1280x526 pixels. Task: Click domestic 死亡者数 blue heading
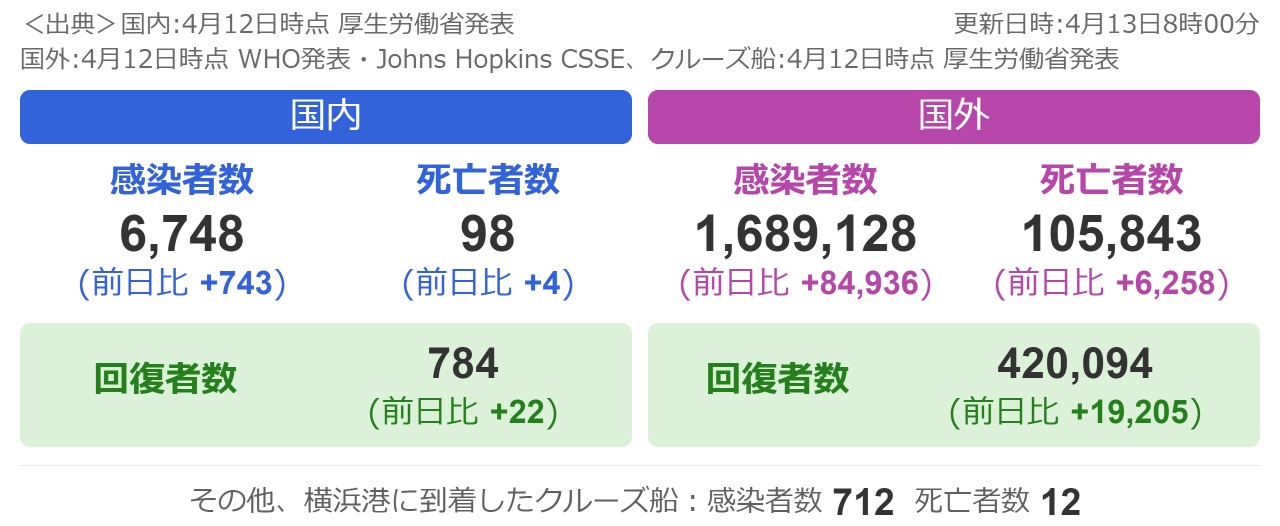click(488, 180)
